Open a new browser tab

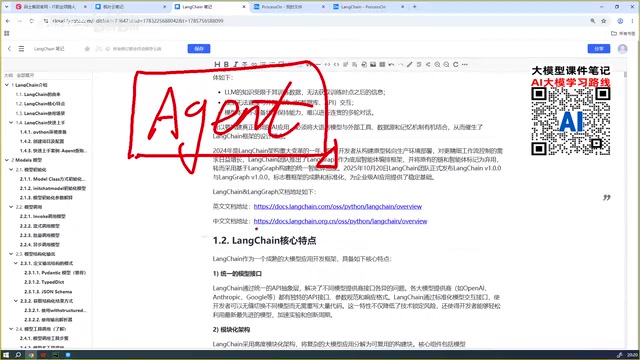point(415,7)
